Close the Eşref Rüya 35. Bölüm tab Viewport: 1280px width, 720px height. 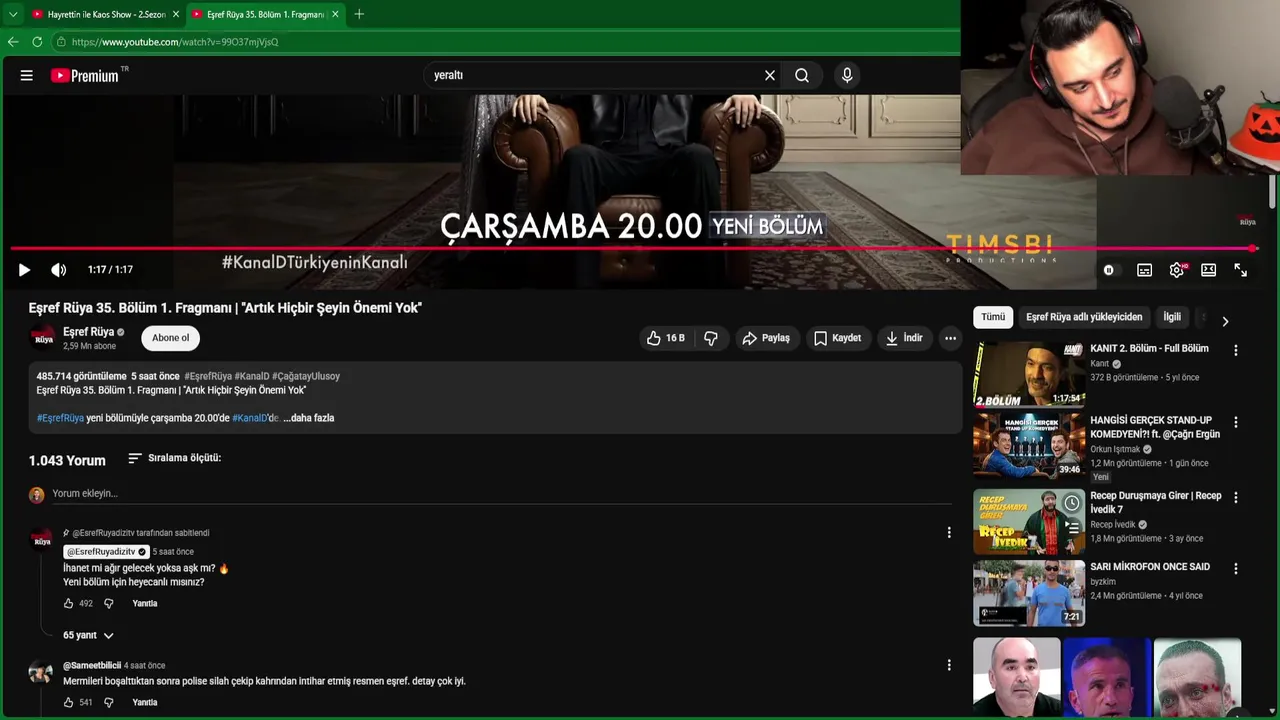(335, 15)
